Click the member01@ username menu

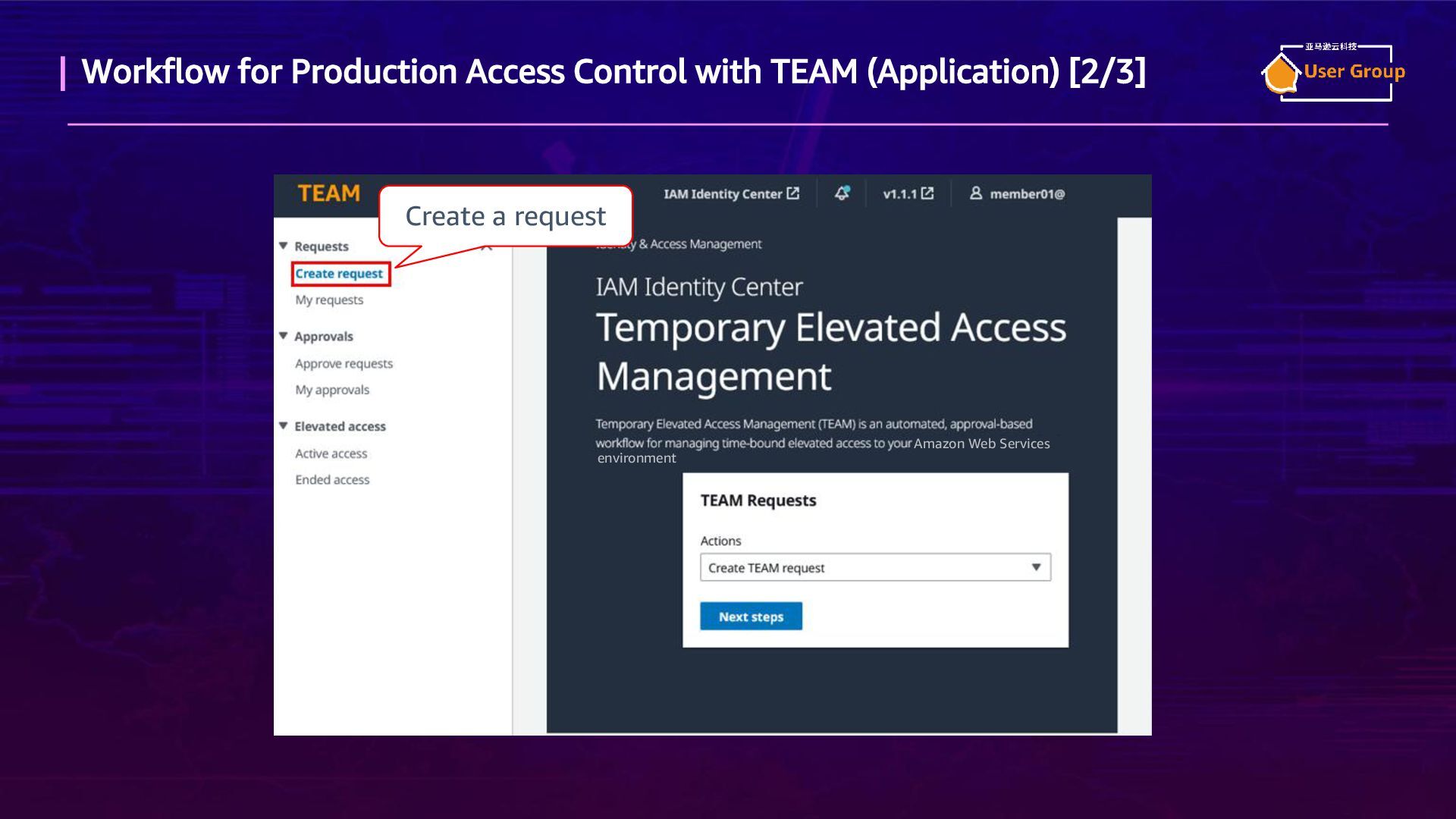coord(1027,194)
